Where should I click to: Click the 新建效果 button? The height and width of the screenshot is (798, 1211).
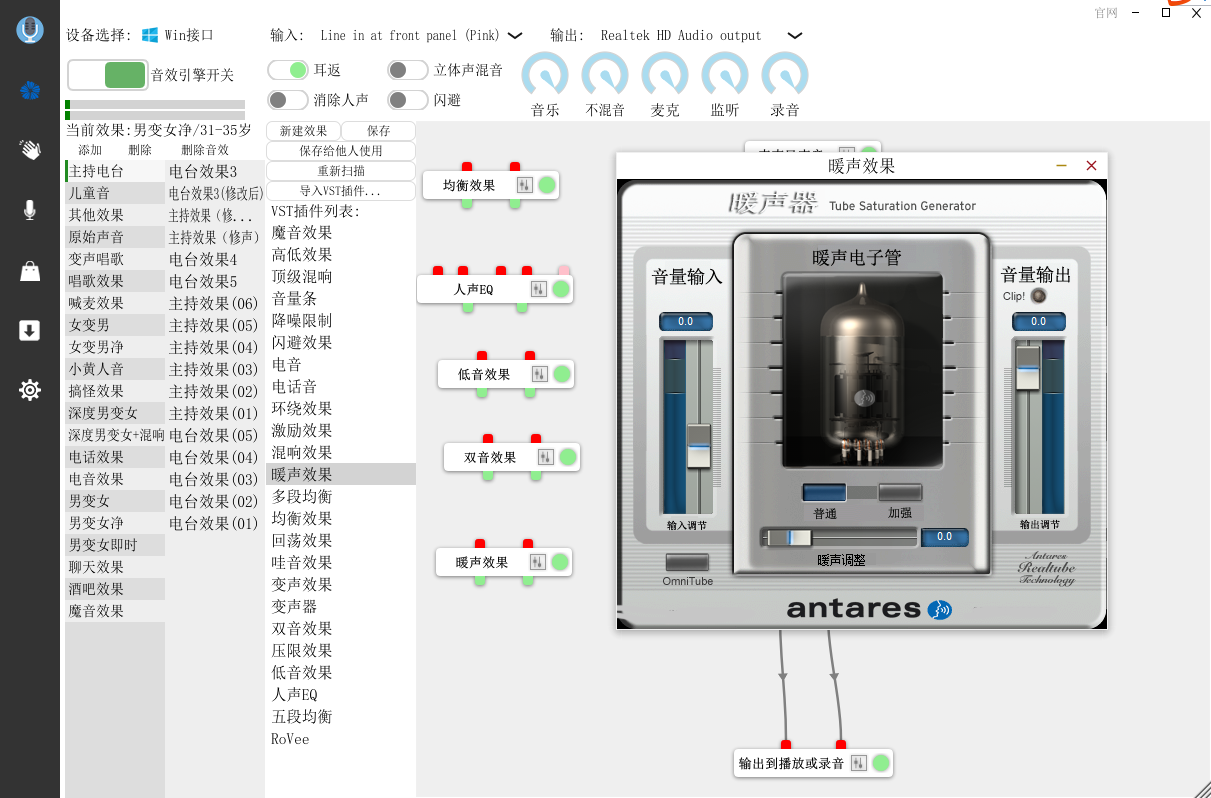pyautogui.click(x=303, y=131)
